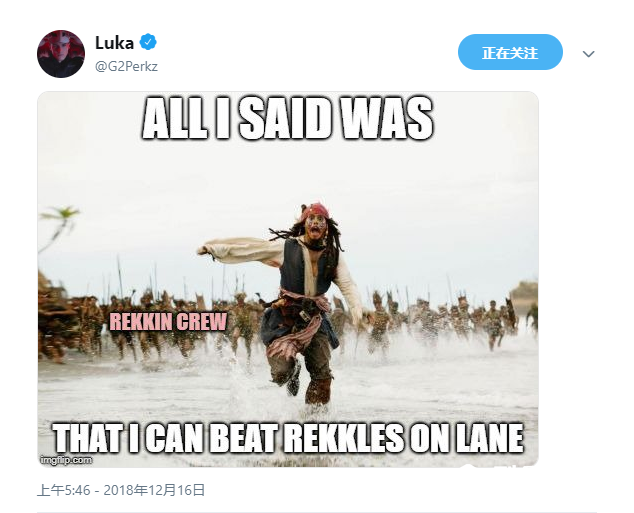The width and height of the screenshot is (634, 513).
Task: Click the bottom caption THAT I CAN BEAT REKKLES
Action: click(288, 438)
